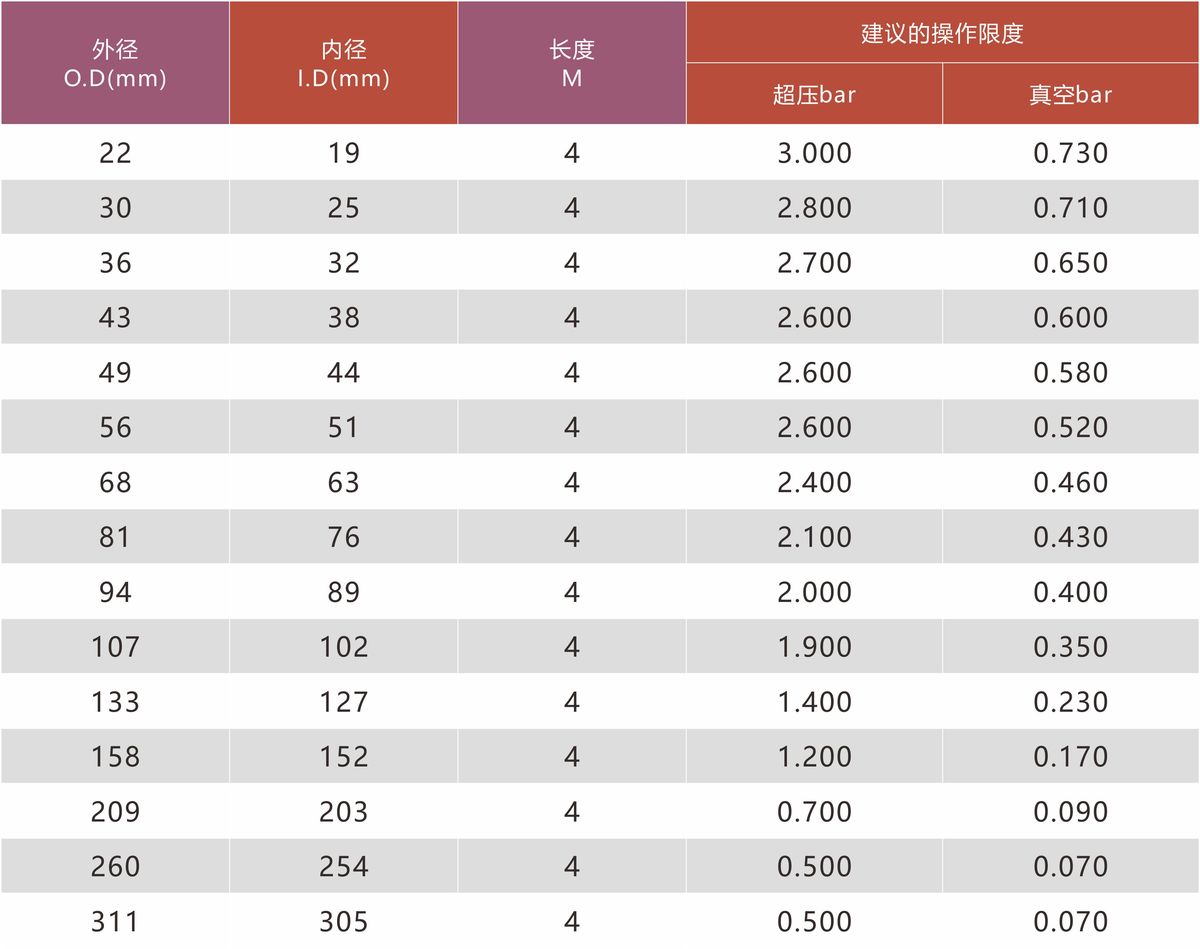Click vacuum value 0.170
The width and height of the screenshot is (1200, 949).
(x=1071, y=757)
